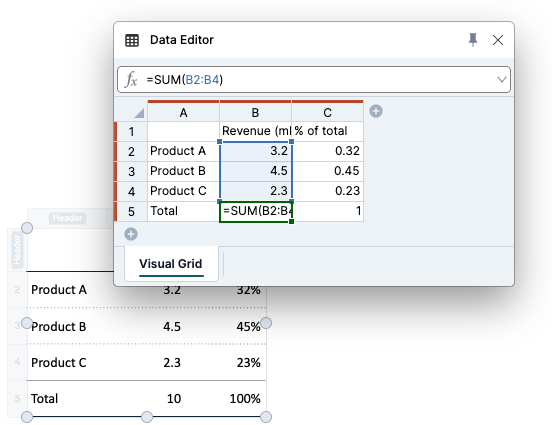Click 'Product C' in the slide table
Screen dimensions: 552x425
click(59, 363)
